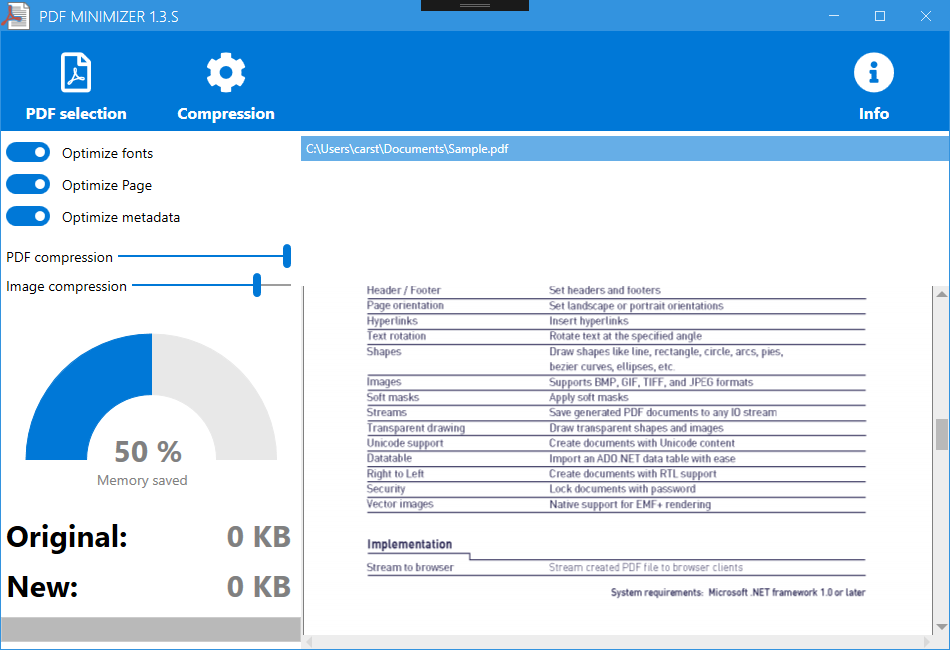Close the PDF Minimizer window
Viewport: 950px width, 650px height.
coord(926,16)
